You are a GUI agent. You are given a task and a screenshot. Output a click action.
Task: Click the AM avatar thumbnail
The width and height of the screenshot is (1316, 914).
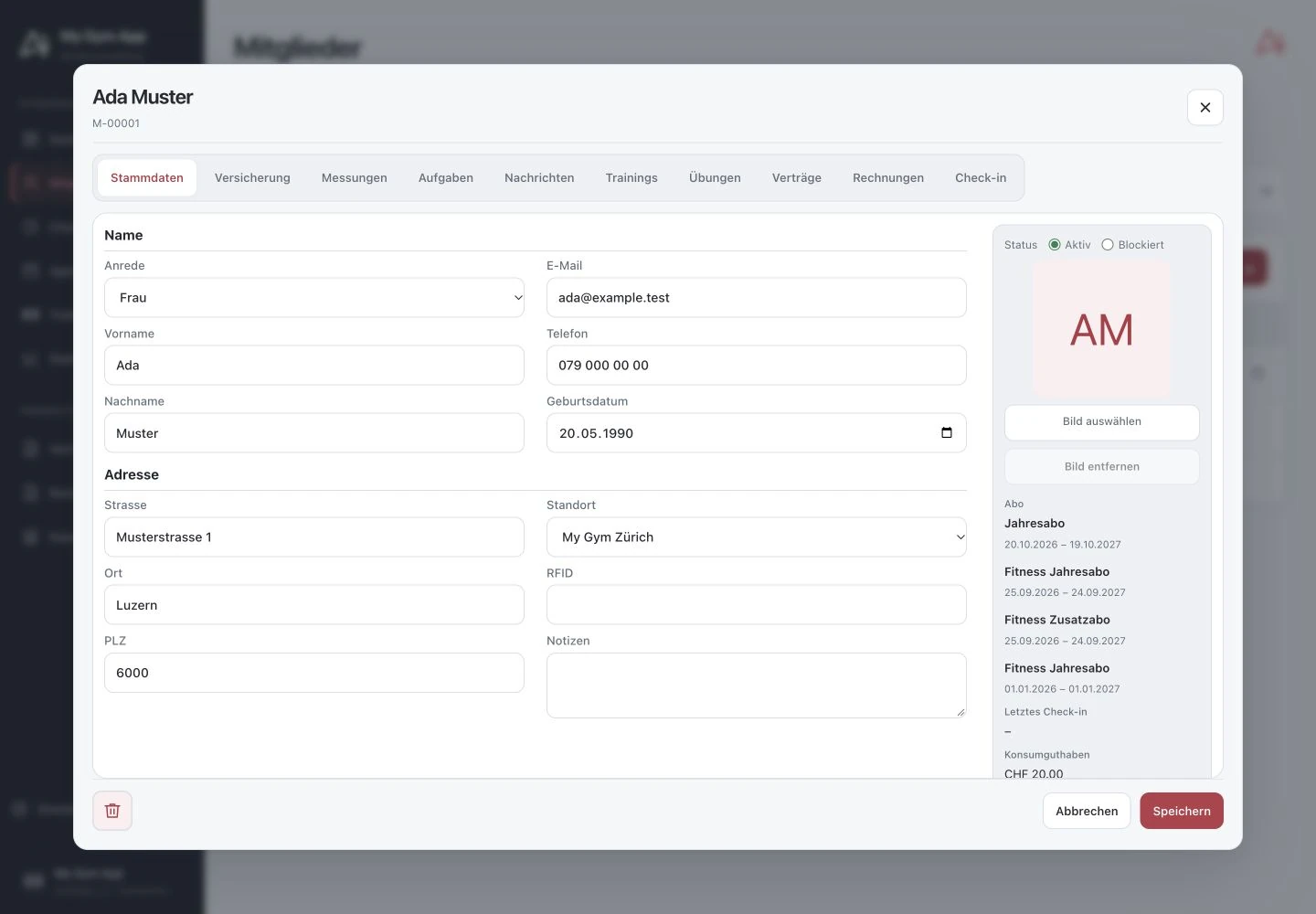coord(1102,330)
